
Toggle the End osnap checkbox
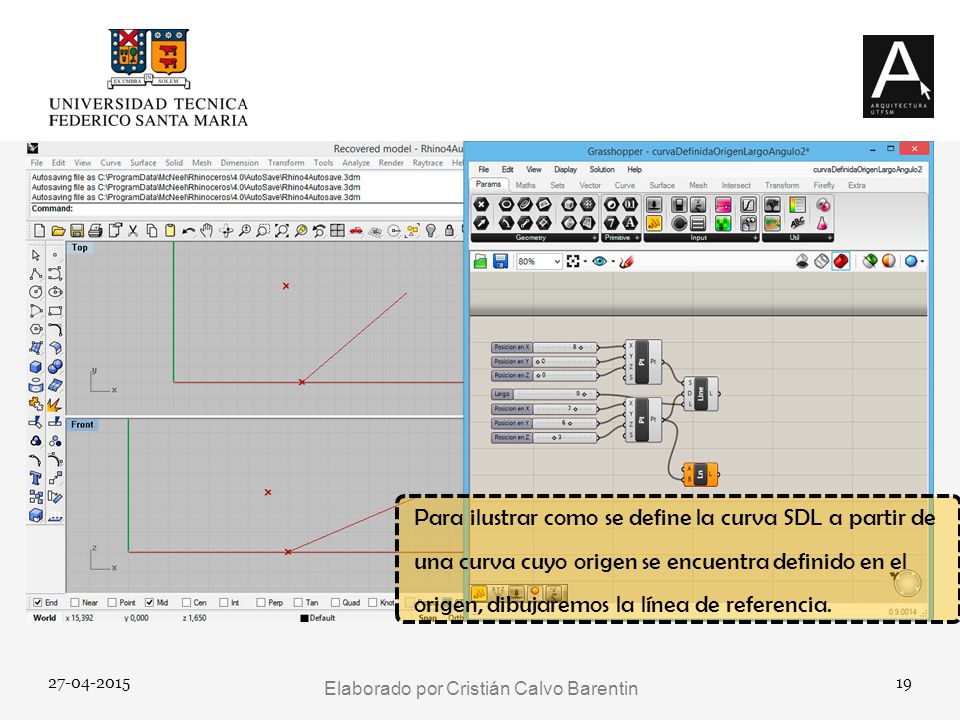38,602
